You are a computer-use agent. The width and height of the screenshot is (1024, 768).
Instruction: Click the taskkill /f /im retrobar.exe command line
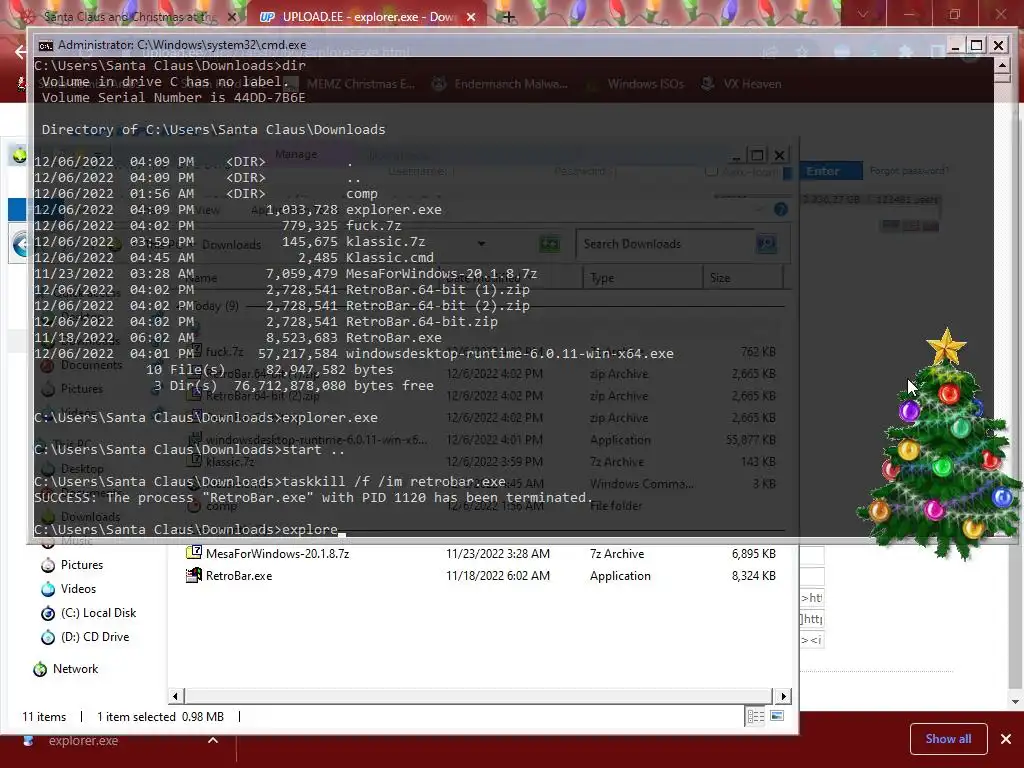[270, 481]
